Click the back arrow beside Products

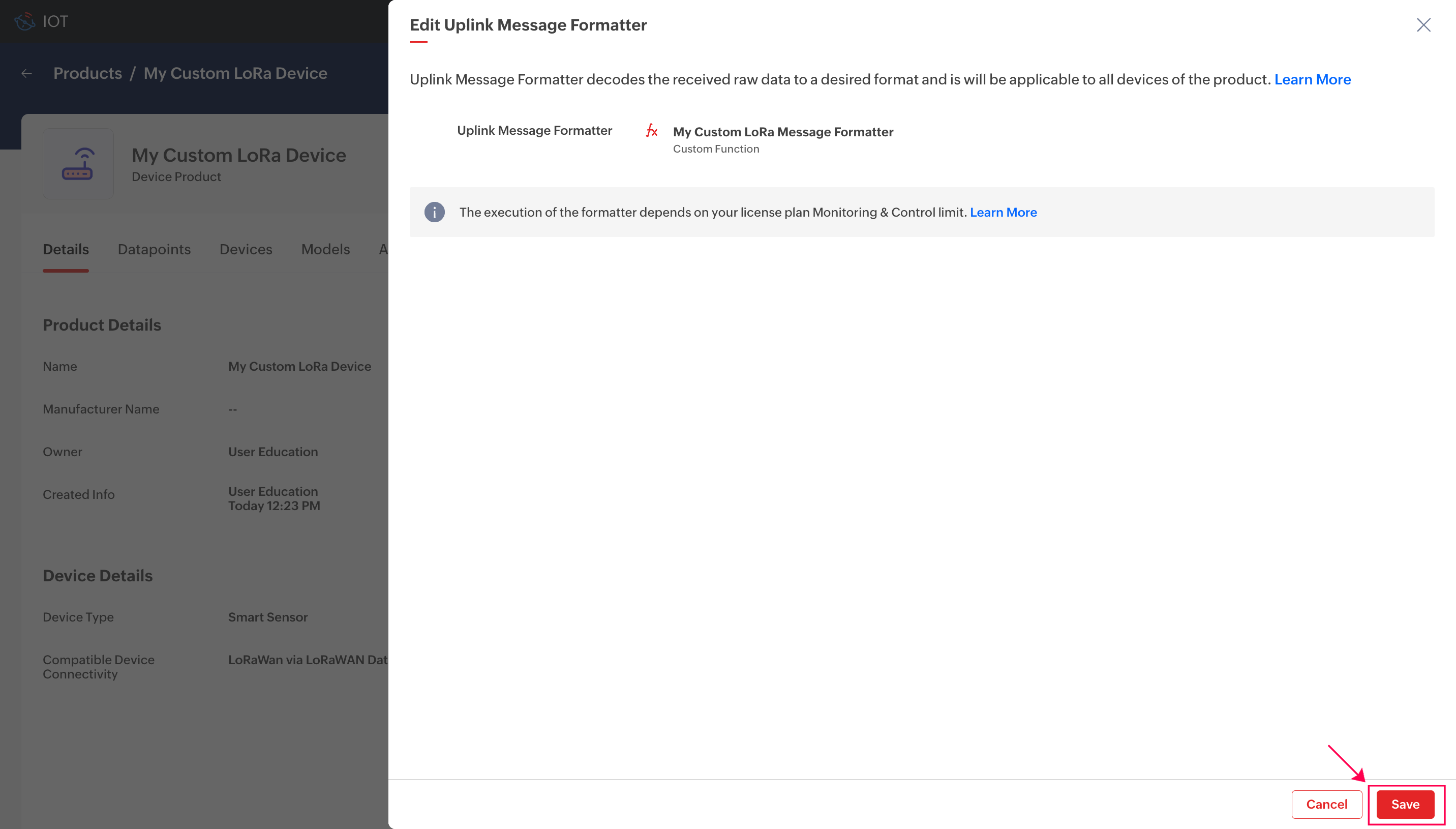point(27,73)
